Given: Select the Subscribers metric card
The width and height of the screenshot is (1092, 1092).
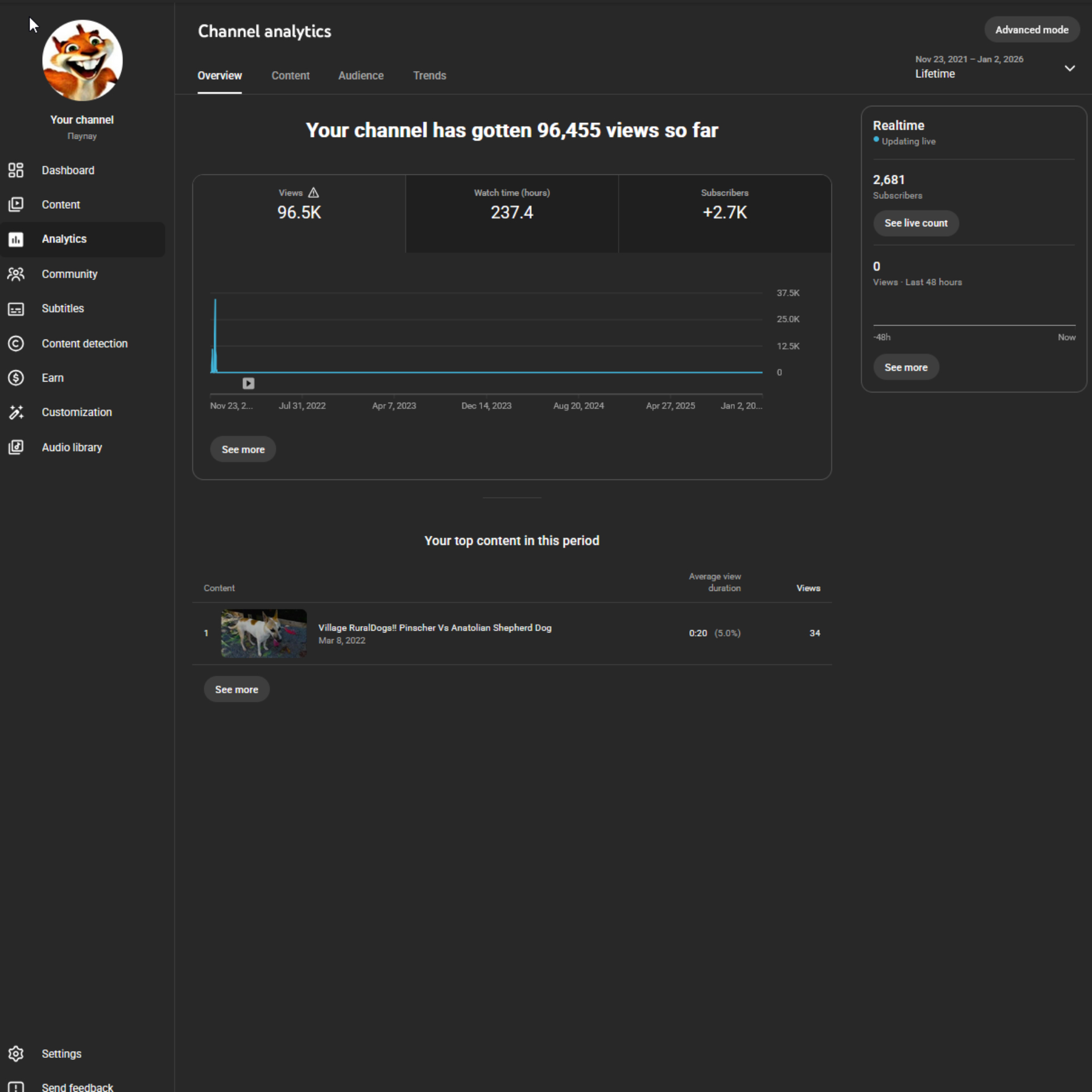Looking at the screenshot, I should (x=725, y=213).
